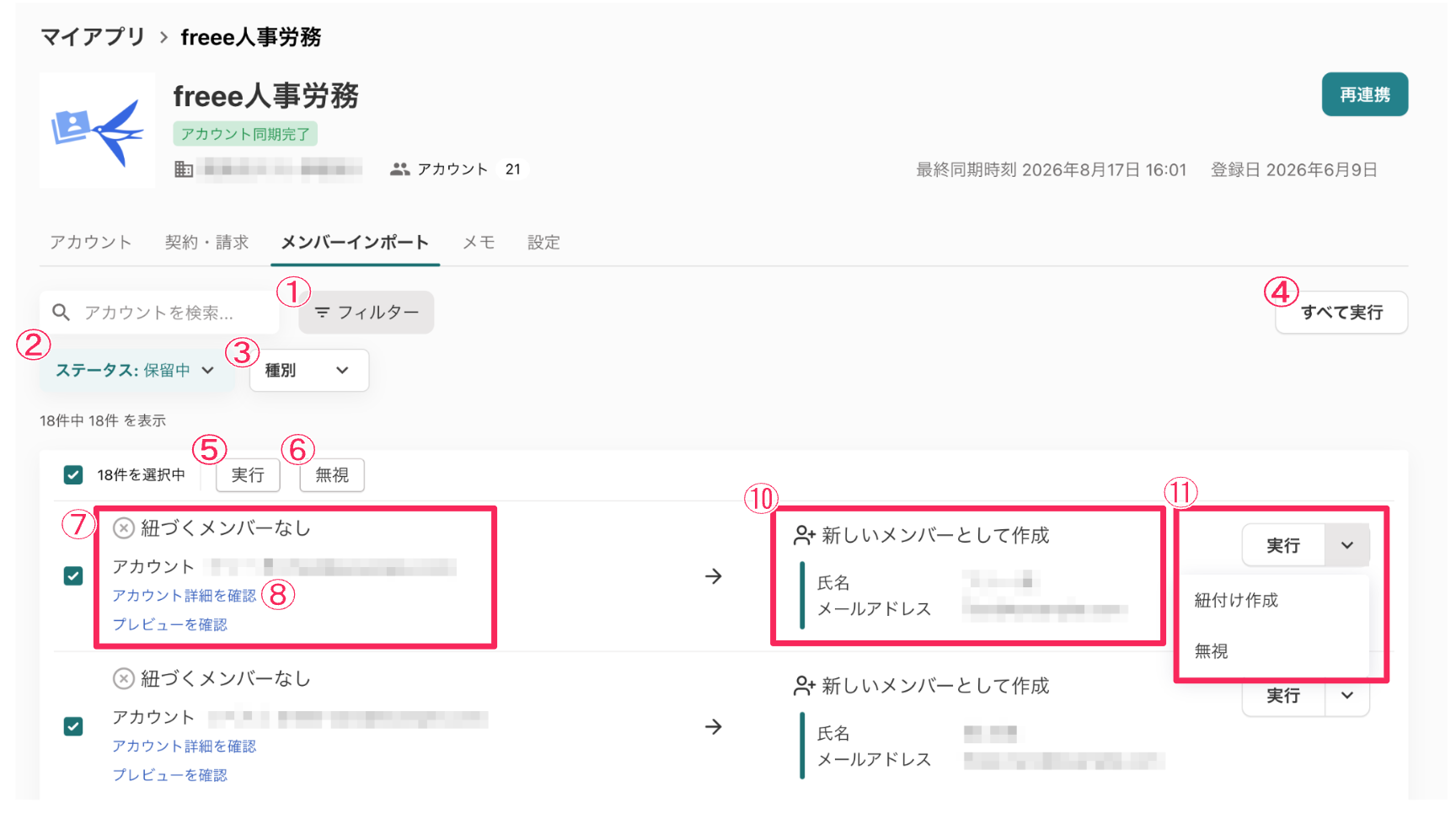Open the 種別 dropdown
1456x819 pixels.
click(x=308, y=371)
